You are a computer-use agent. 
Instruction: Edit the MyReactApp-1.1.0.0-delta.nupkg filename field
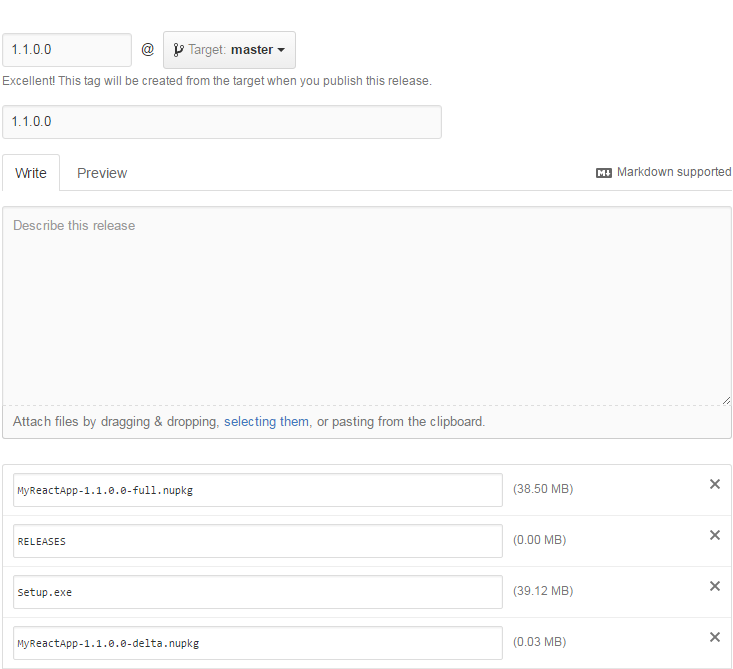click(258, 643)
